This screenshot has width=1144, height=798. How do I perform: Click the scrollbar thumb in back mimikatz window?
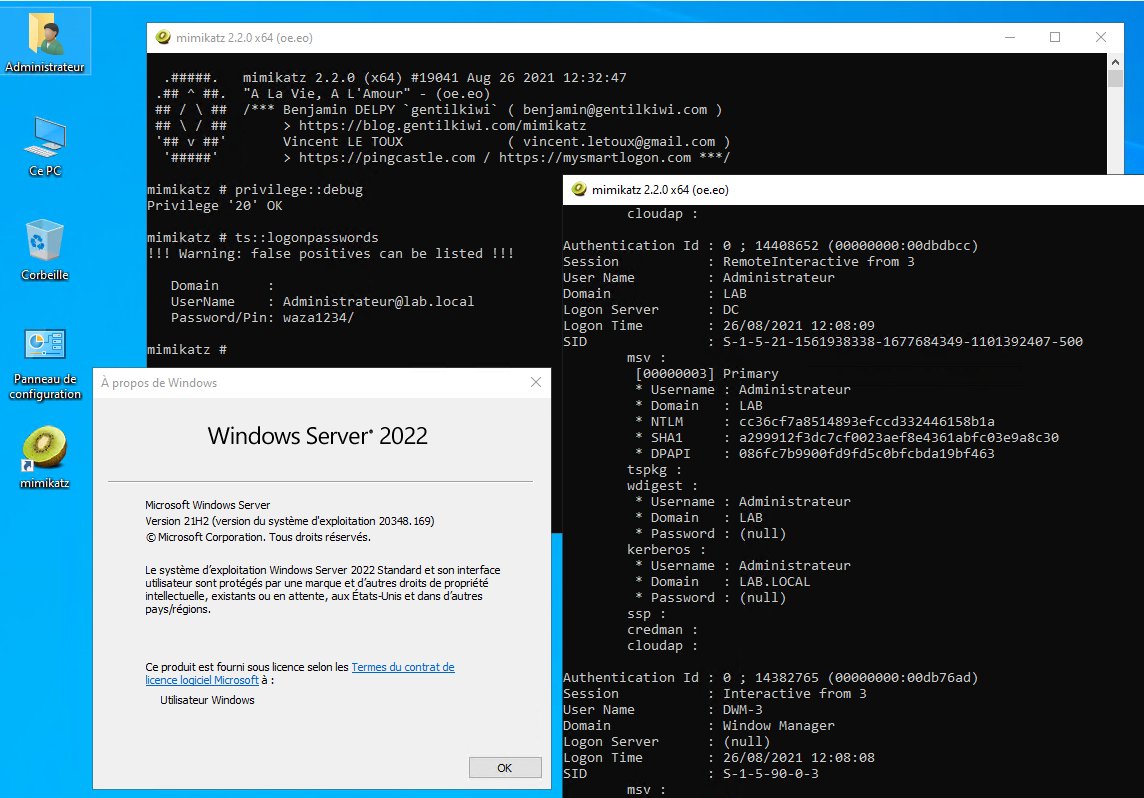1115,80
